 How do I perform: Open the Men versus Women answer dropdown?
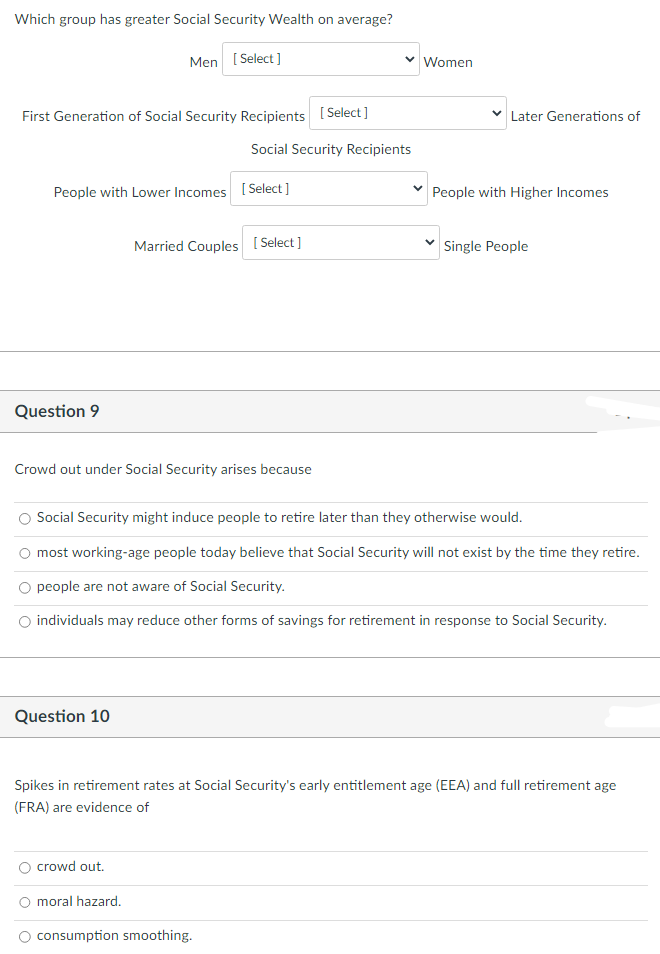pyautogui.click(x=320, y=59)
